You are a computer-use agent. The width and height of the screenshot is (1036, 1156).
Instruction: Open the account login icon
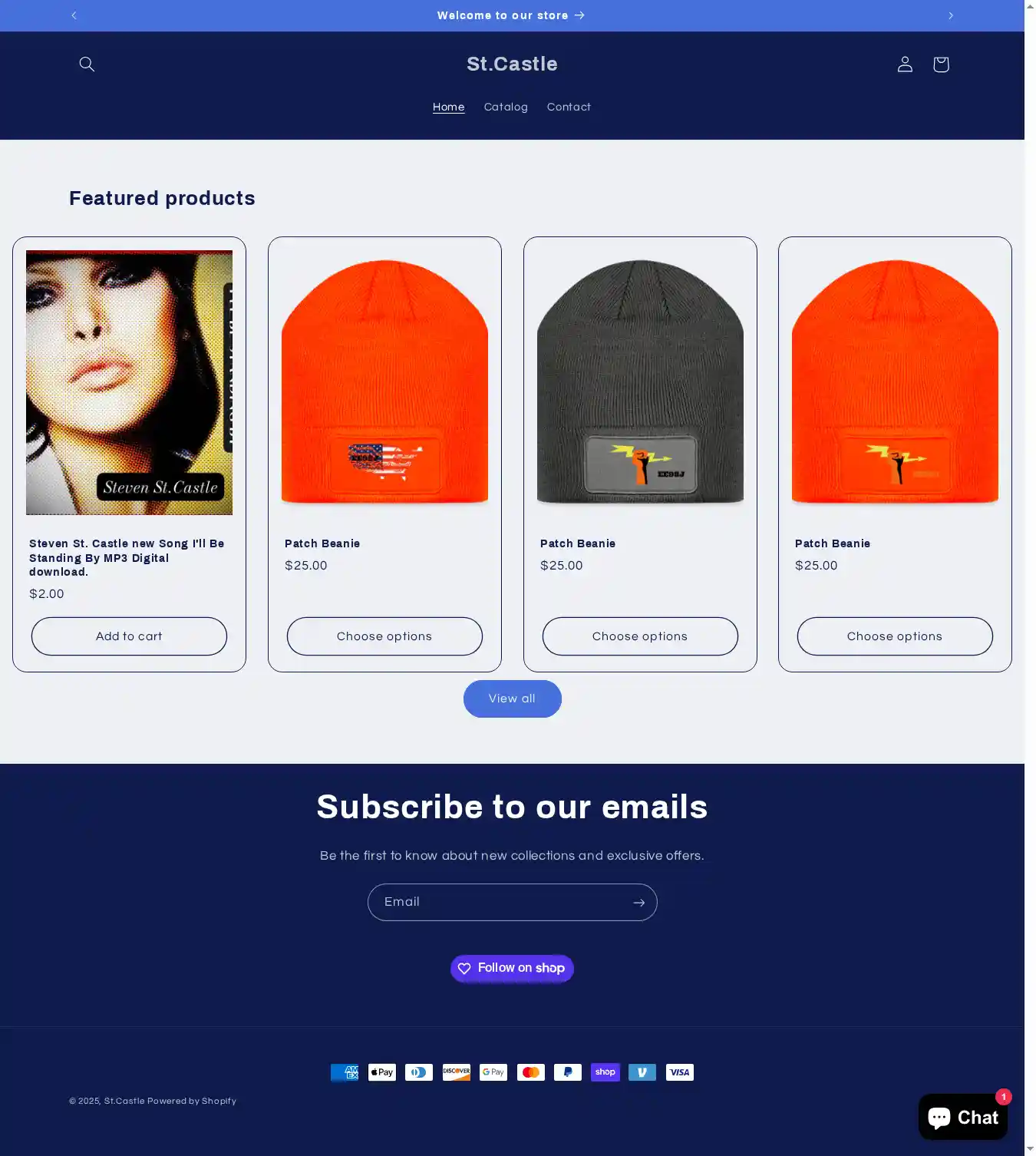(x=905, y=64)
